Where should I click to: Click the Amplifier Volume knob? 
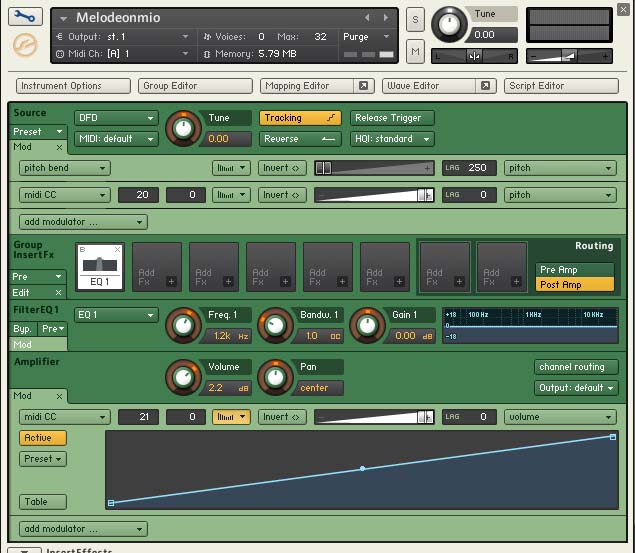tap(183, 377)
